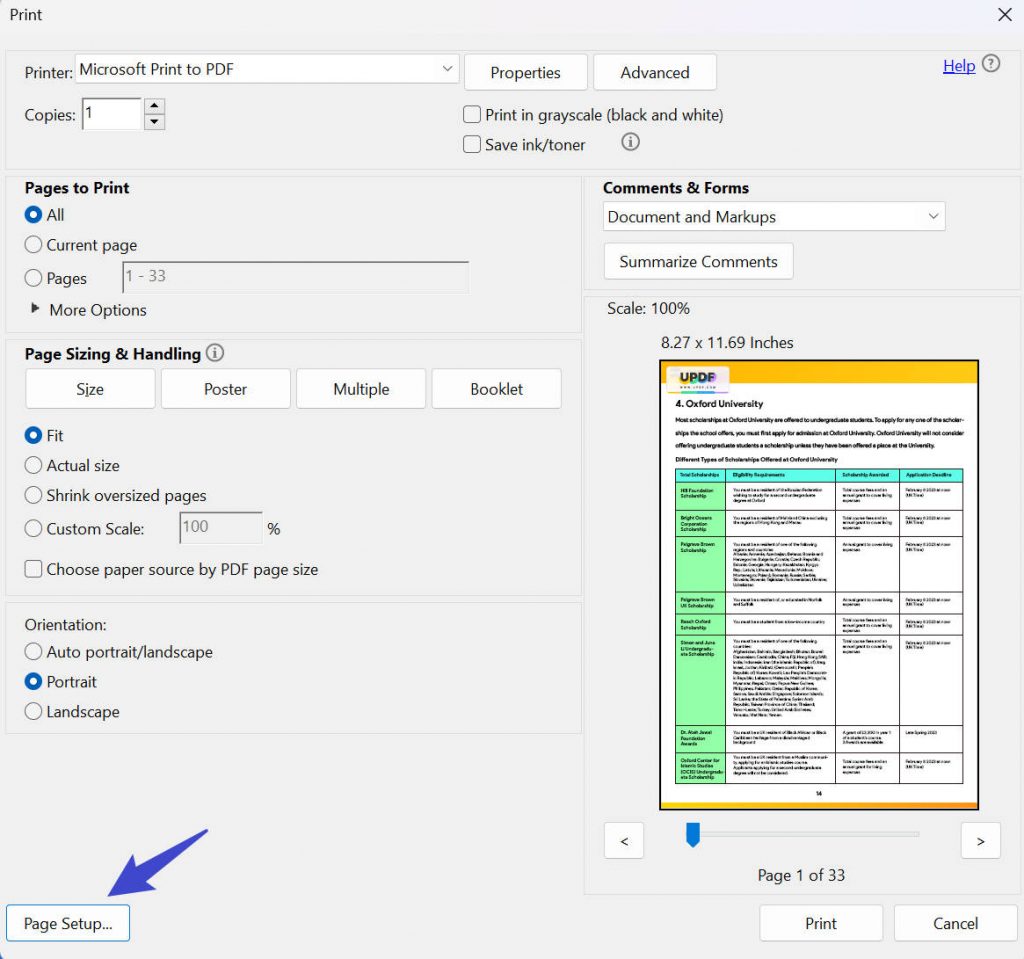Image resolution: width=1024 pixels, height=959 pixels.
Task: Select the Actual size option
Action: (33, 465)
